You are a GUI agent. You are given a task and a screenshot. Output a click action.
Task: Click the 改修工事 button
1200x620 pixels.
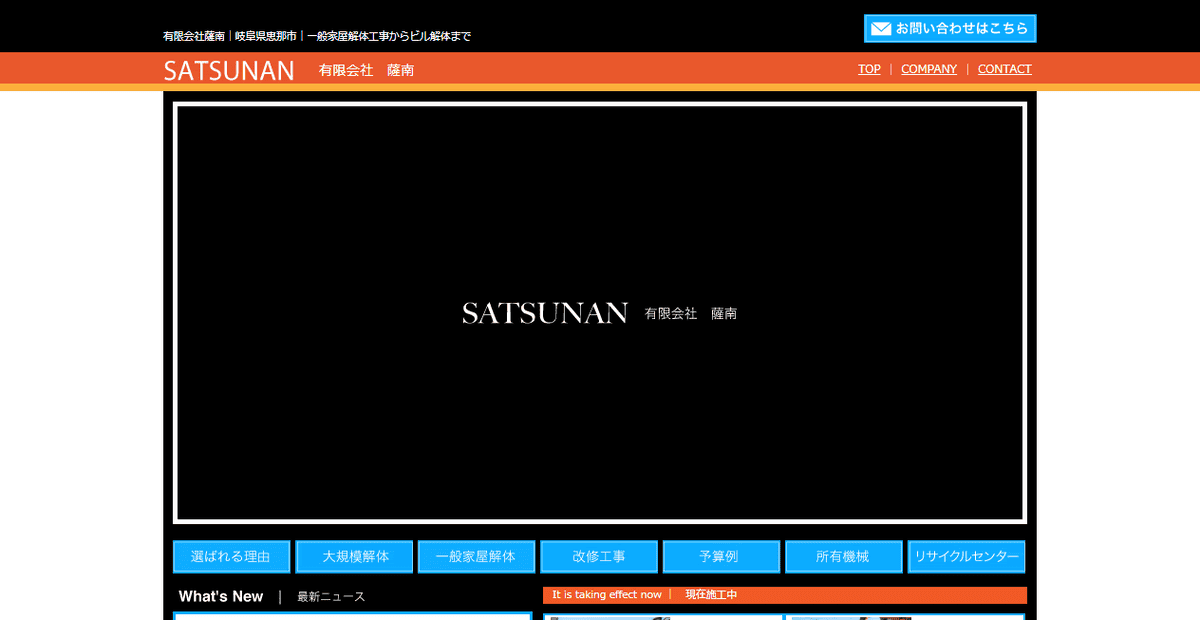tap(598, 556)
